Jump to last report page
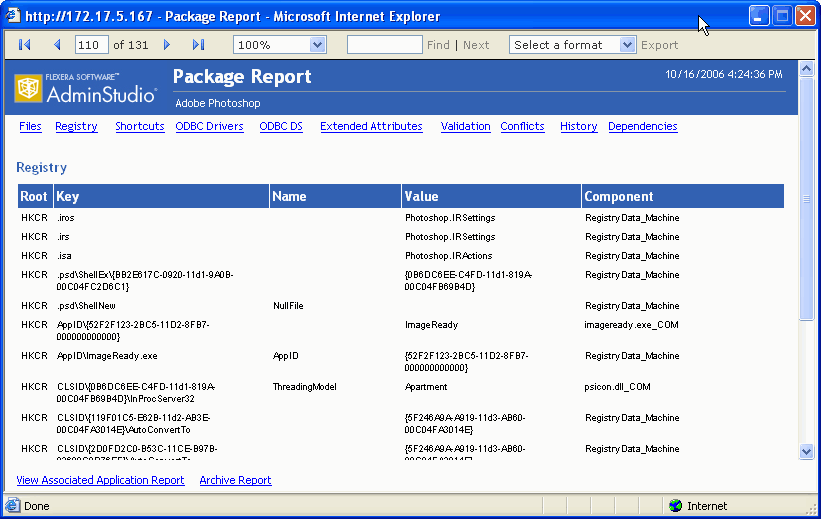 pyautogui.click(x=198, y=45)
